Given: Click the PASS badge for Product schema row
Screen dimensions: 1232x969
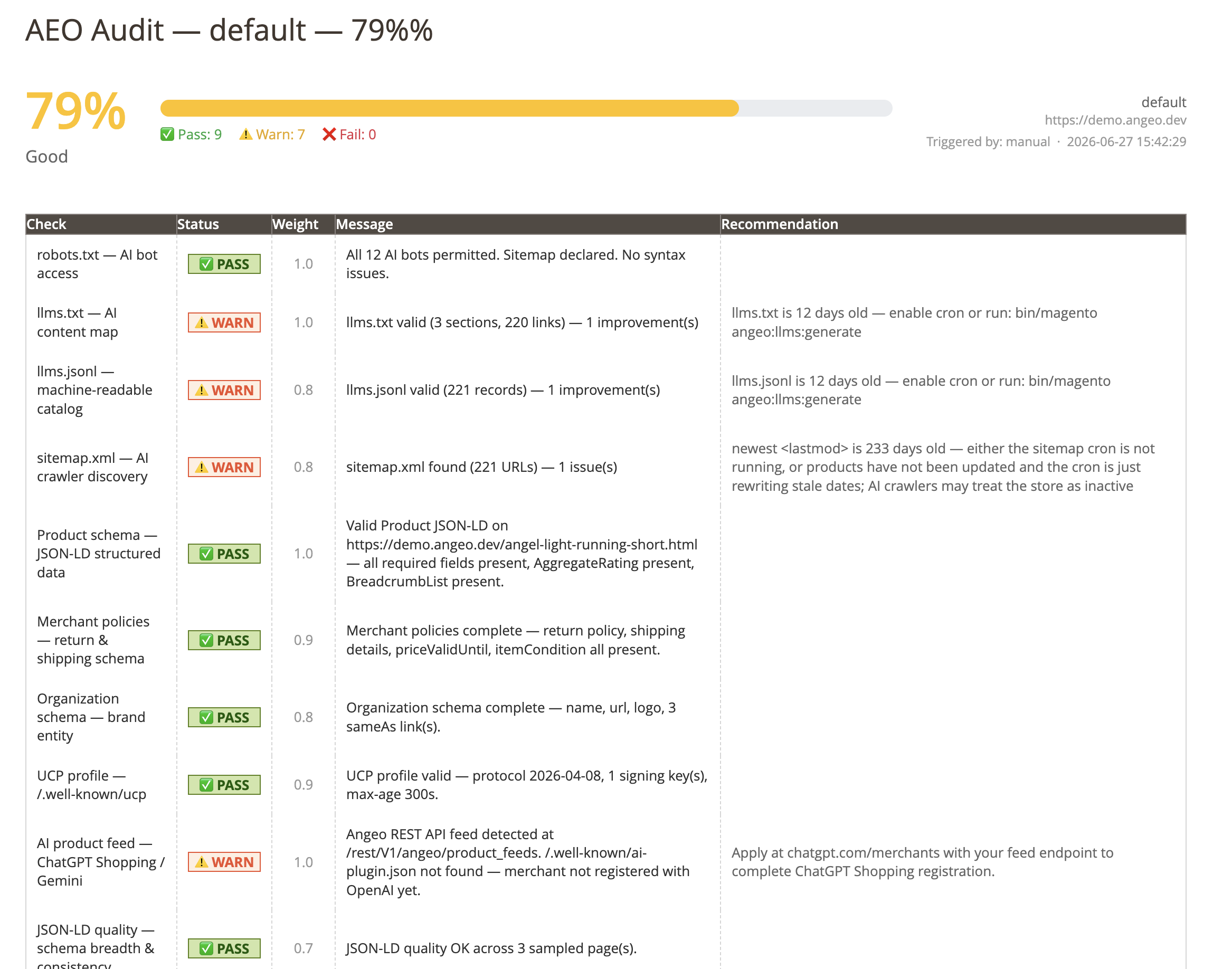Looking at the screenshot, I should (224, 554).
